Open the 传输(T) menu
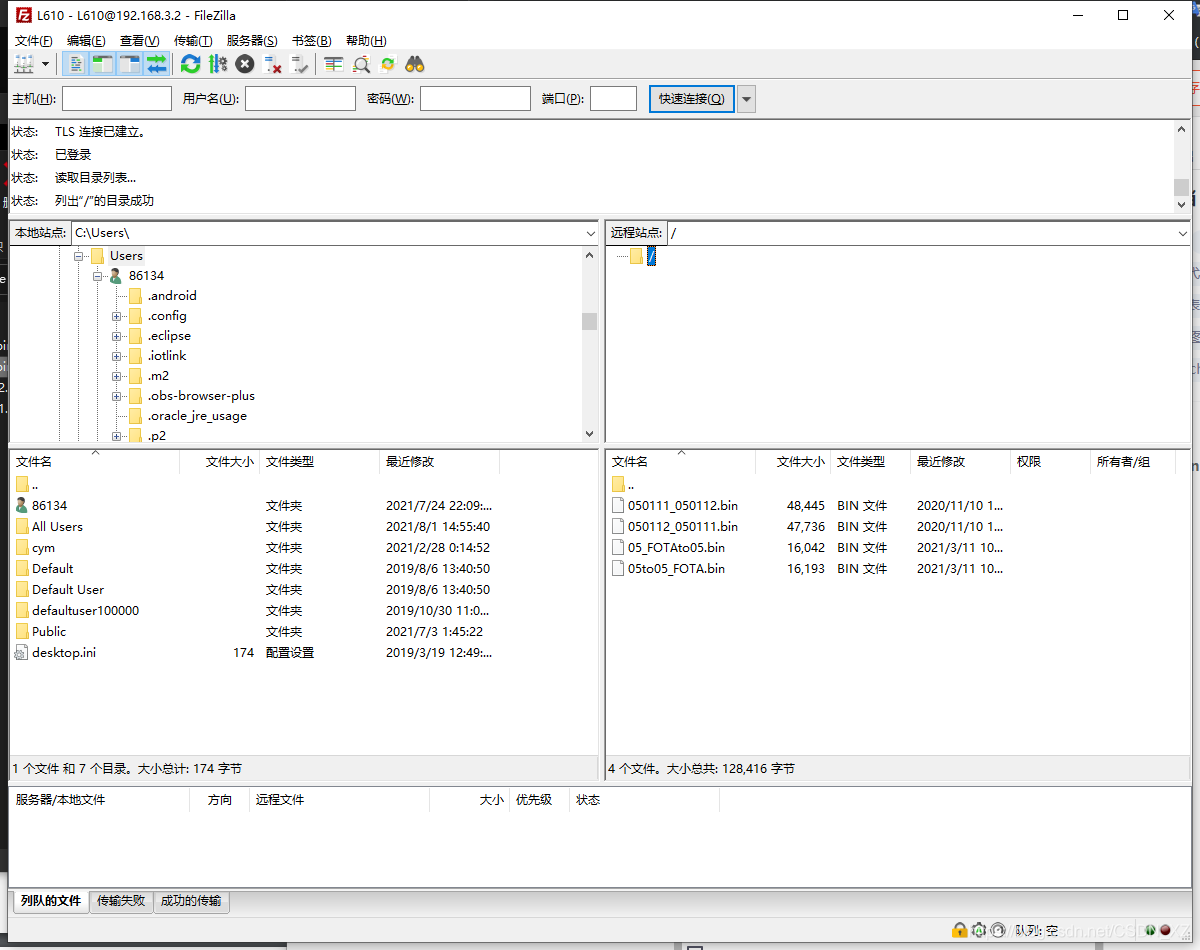1200x950 pixels. [x=193, y=40]
